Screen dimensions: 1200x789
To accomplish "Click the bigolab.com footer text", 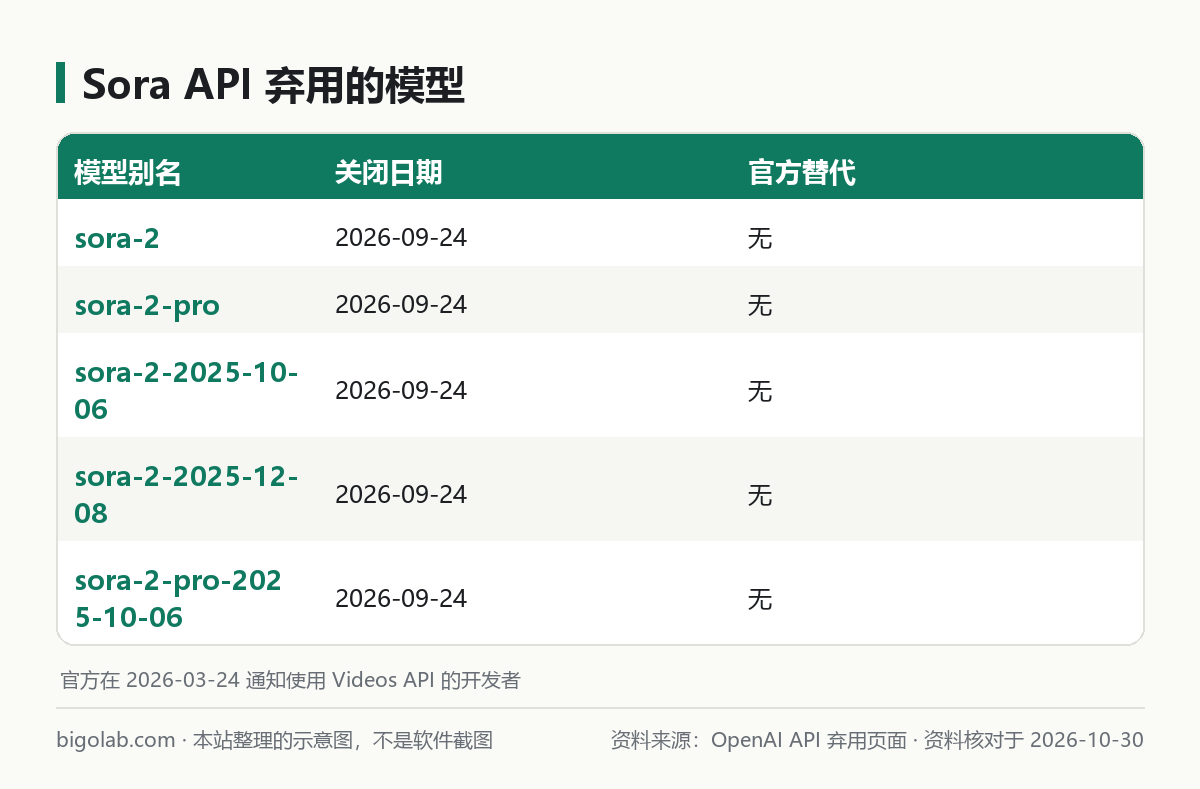I will (275, 741).
